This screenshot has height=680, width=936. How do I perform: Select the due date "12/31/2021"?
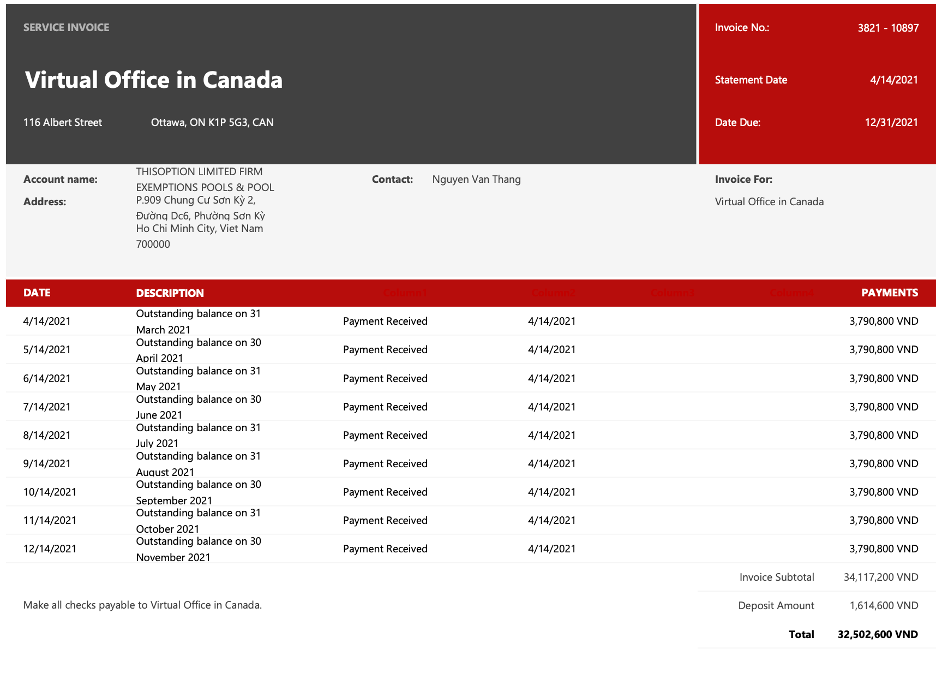click(891, 122)
